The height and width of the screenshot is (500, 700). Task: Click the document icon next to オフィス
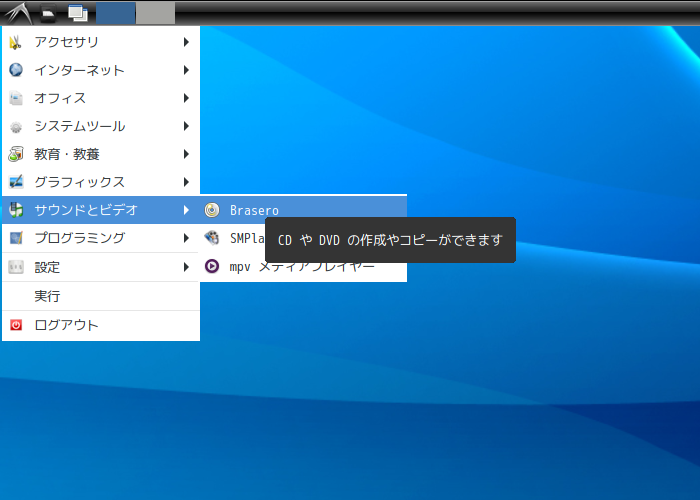tap(16, 98)
